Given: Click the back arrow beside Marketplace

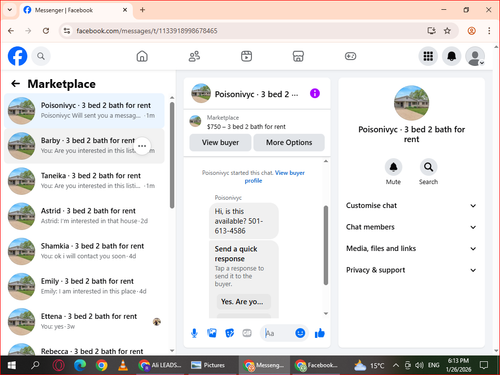Looking at the screenshot, I should coord(16,84).
